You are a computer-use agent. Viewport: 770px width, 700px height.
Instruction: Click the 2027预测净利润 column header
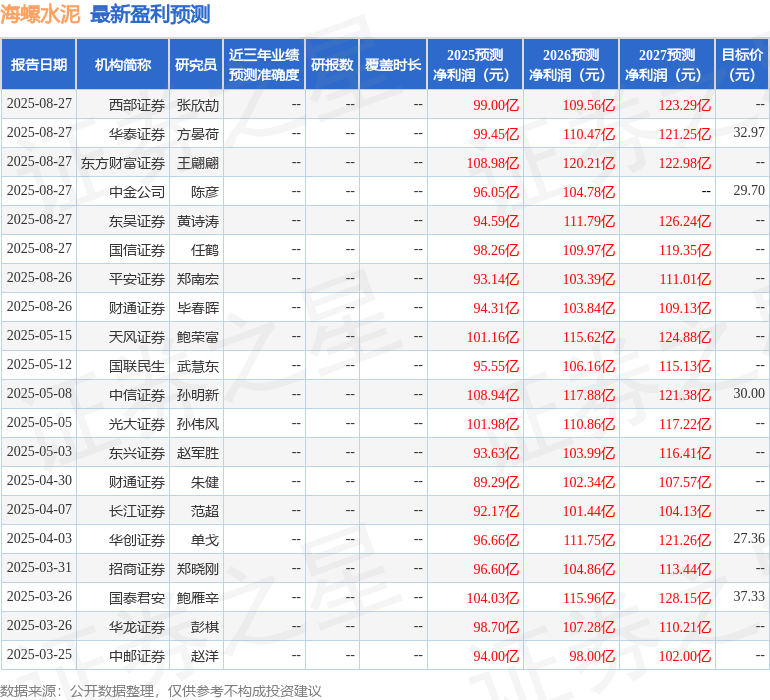667,65
